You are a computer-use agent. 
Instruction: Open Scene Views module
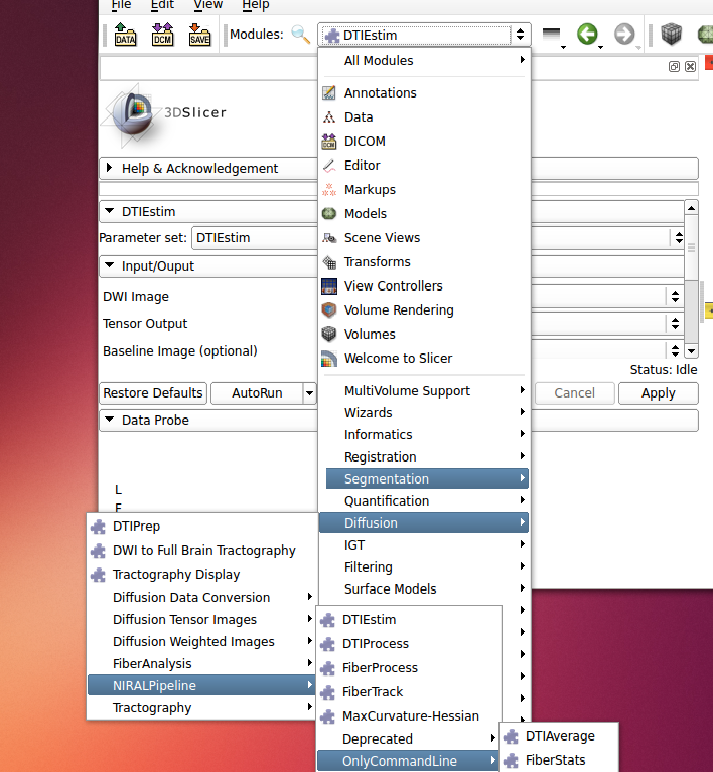(x=382, y=238)
